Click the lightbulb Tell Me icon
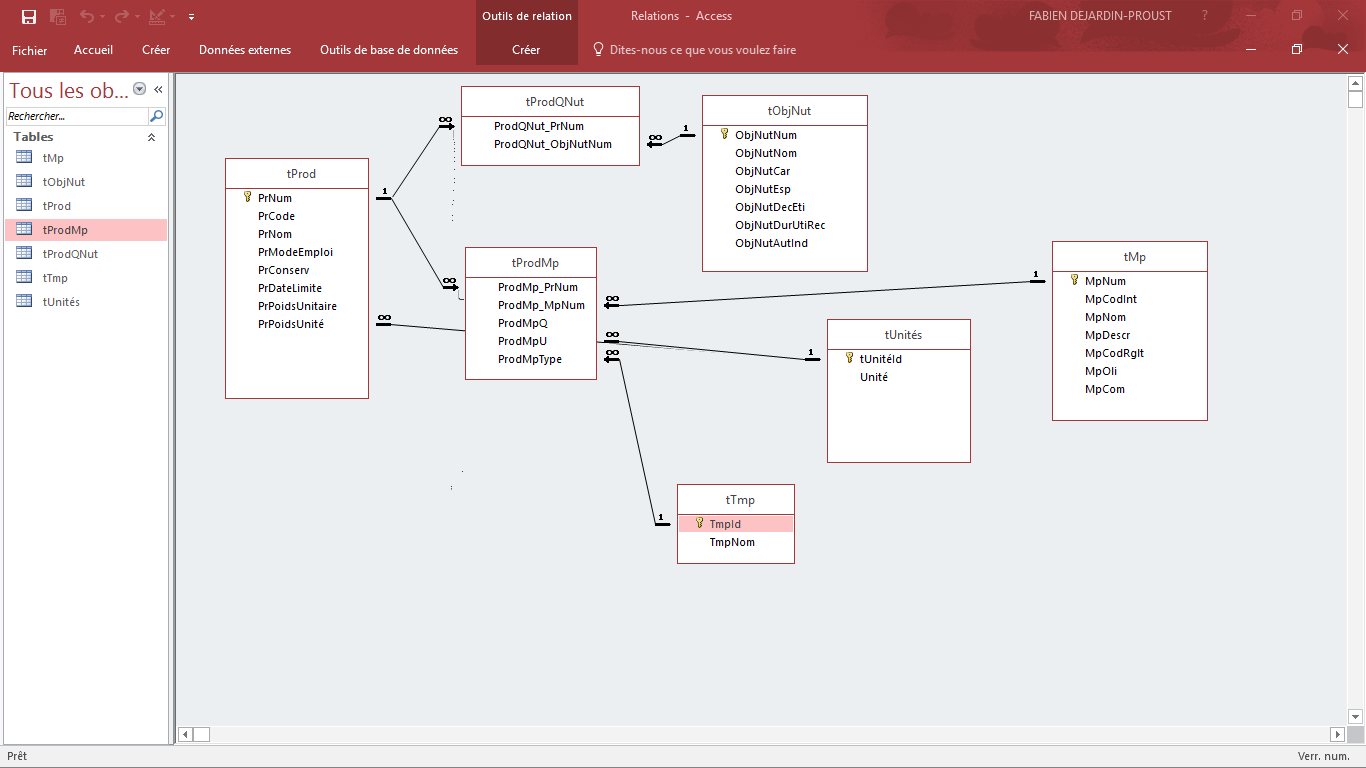The image size is (1366, 768). coord(599,50)
